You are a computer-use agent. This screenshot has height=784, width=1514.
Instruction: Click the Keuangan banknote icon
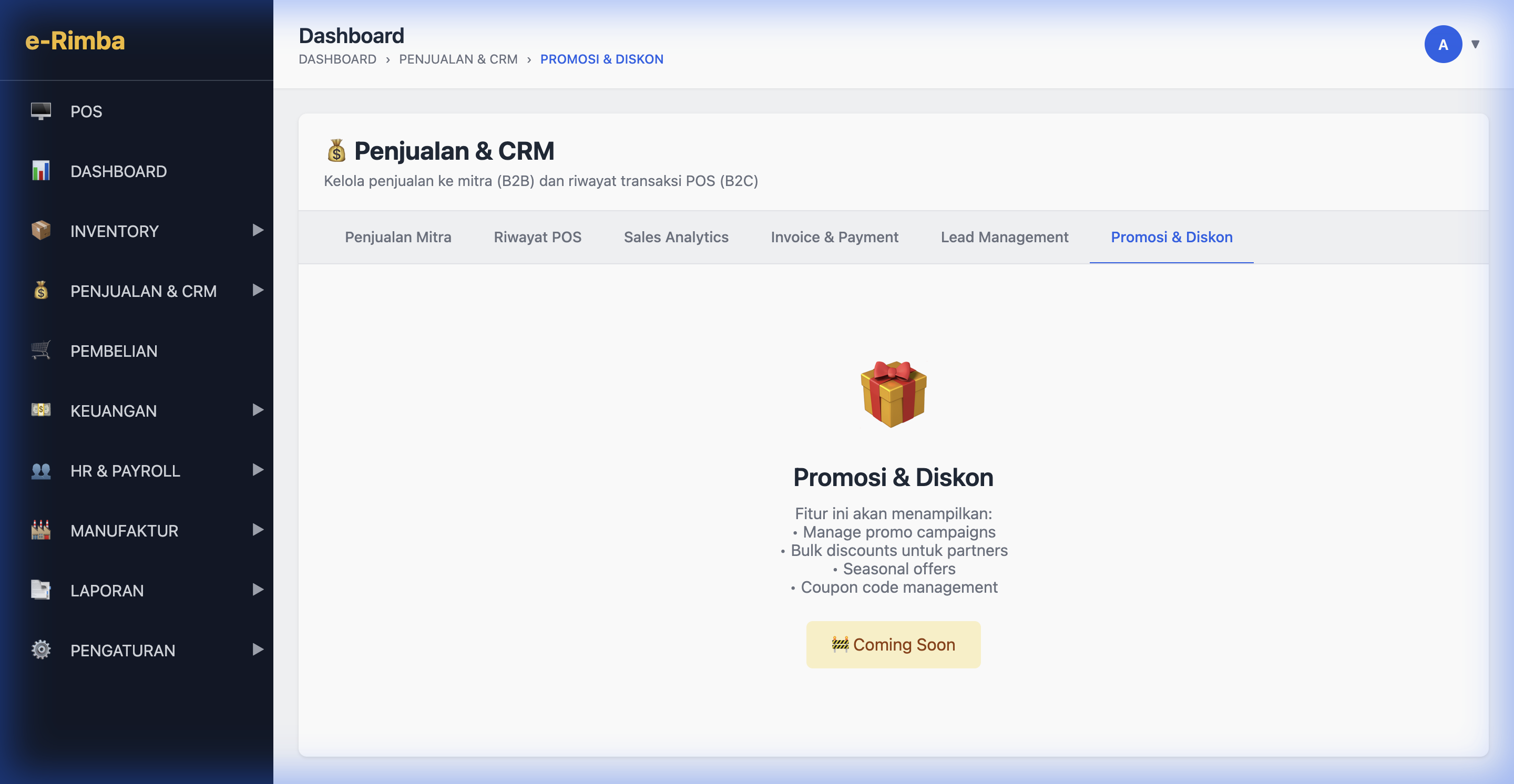click(x=40, y=410)
